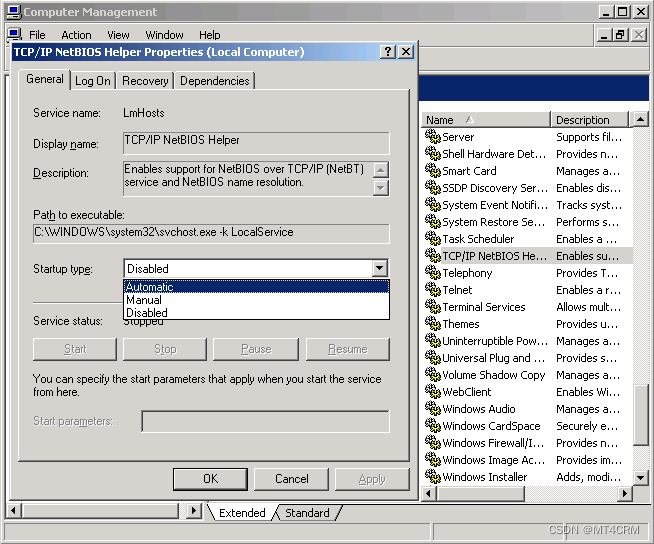Click the Cancel button

pos(292,479)
